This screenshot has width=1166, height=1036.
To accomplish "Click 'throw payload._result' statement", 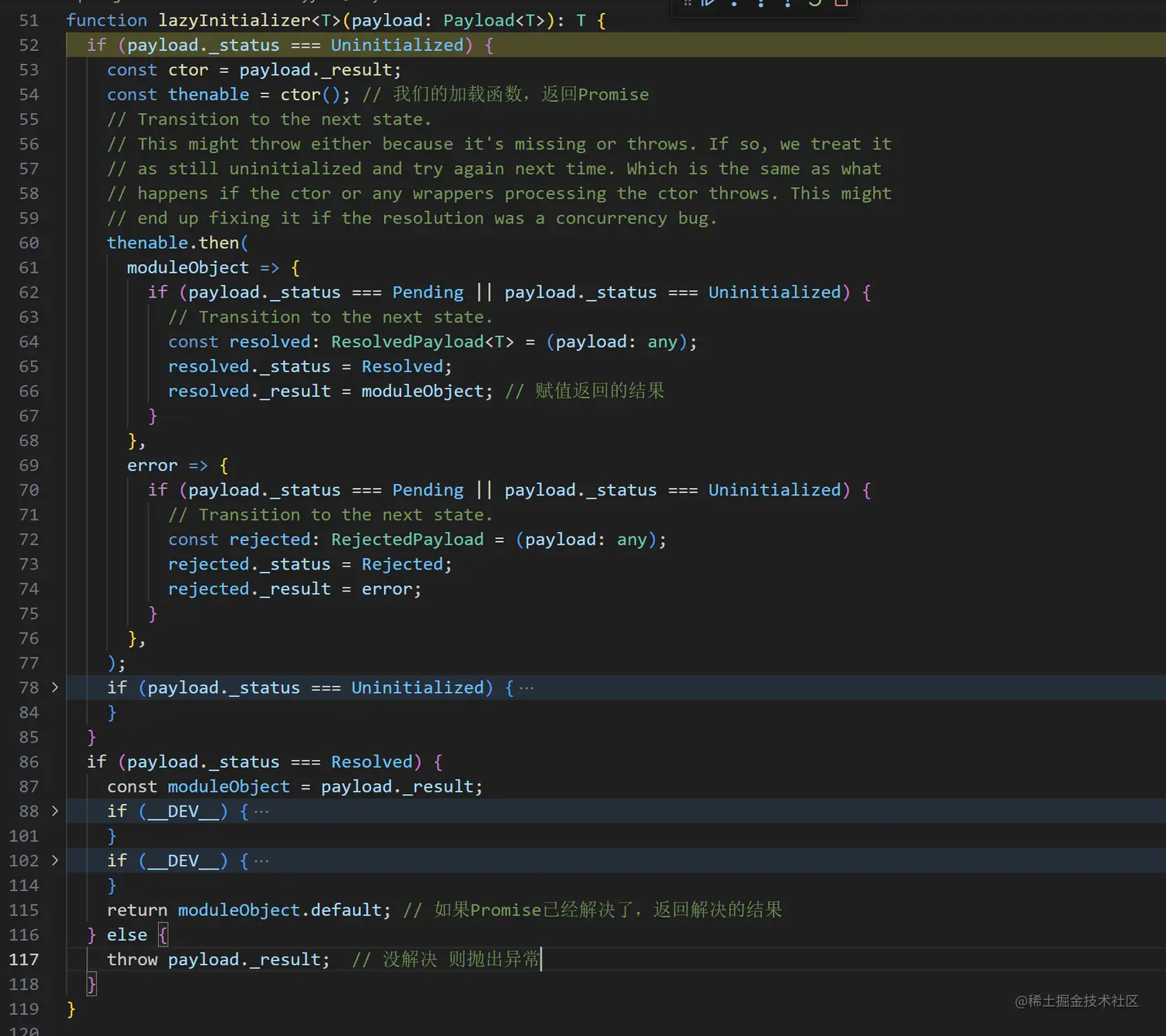I will coord(218,960).
